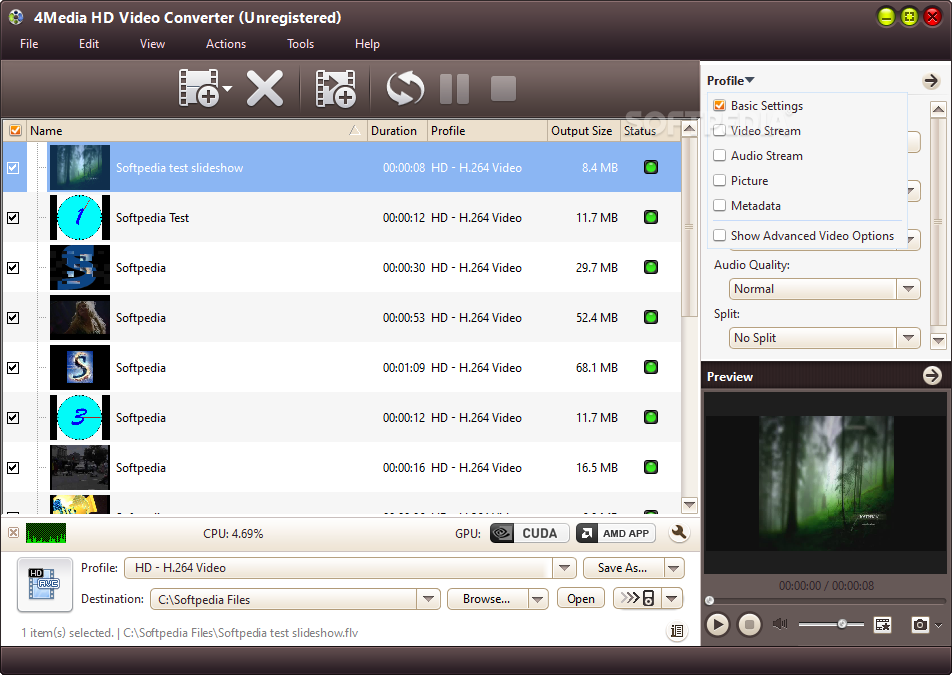Select the Softpedia test slideshow thumbnail

click(80, 168)
